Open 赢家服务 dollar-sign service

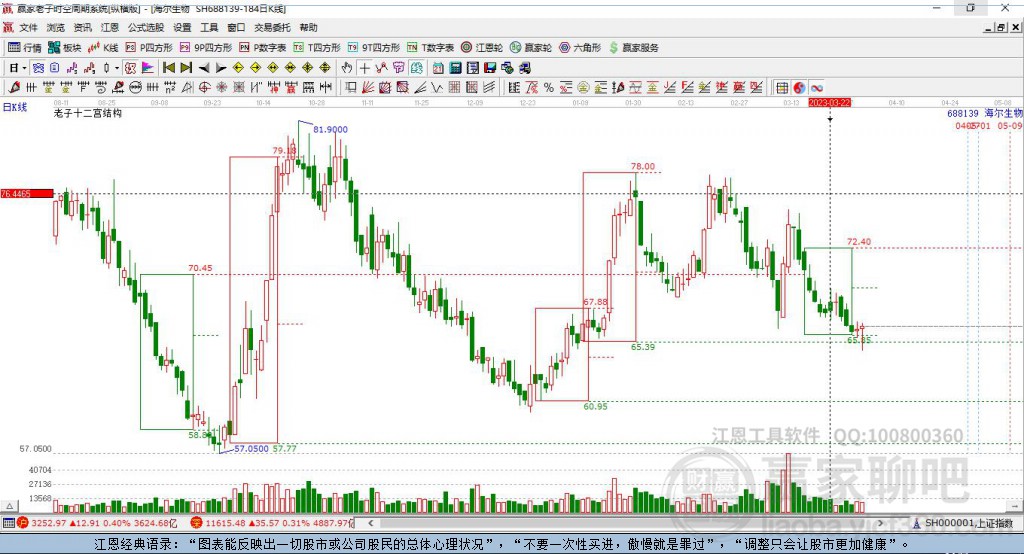(634, 48)
